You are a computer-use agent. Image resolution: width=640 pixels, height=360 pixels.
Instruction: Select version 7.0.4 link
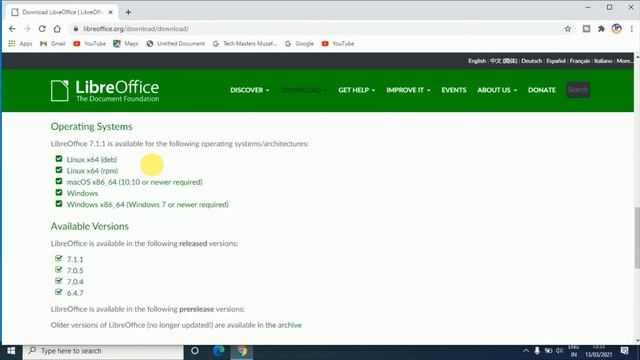click(x=75, y=282)
